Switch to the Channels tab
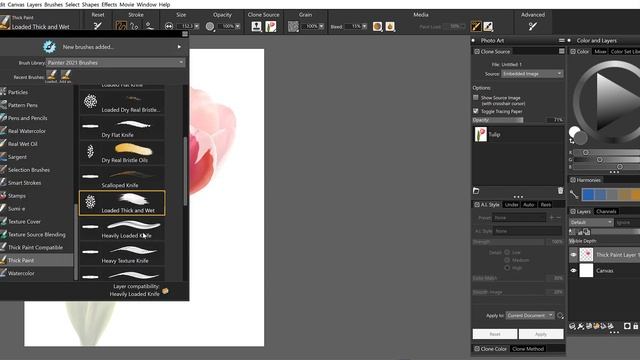 pyautogui.click(x=606, y=211)
